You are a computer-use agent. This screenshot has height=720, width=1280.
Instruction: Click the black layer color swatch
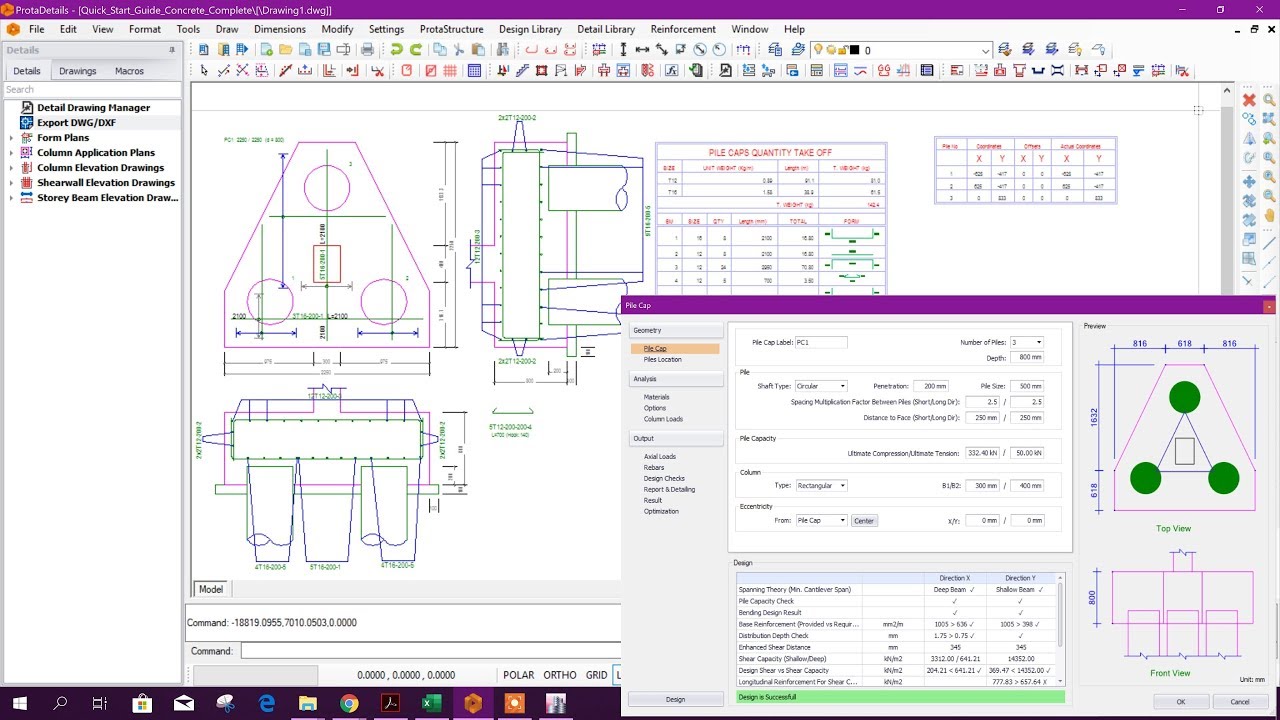pyautogui.click(x=855, y=50)
